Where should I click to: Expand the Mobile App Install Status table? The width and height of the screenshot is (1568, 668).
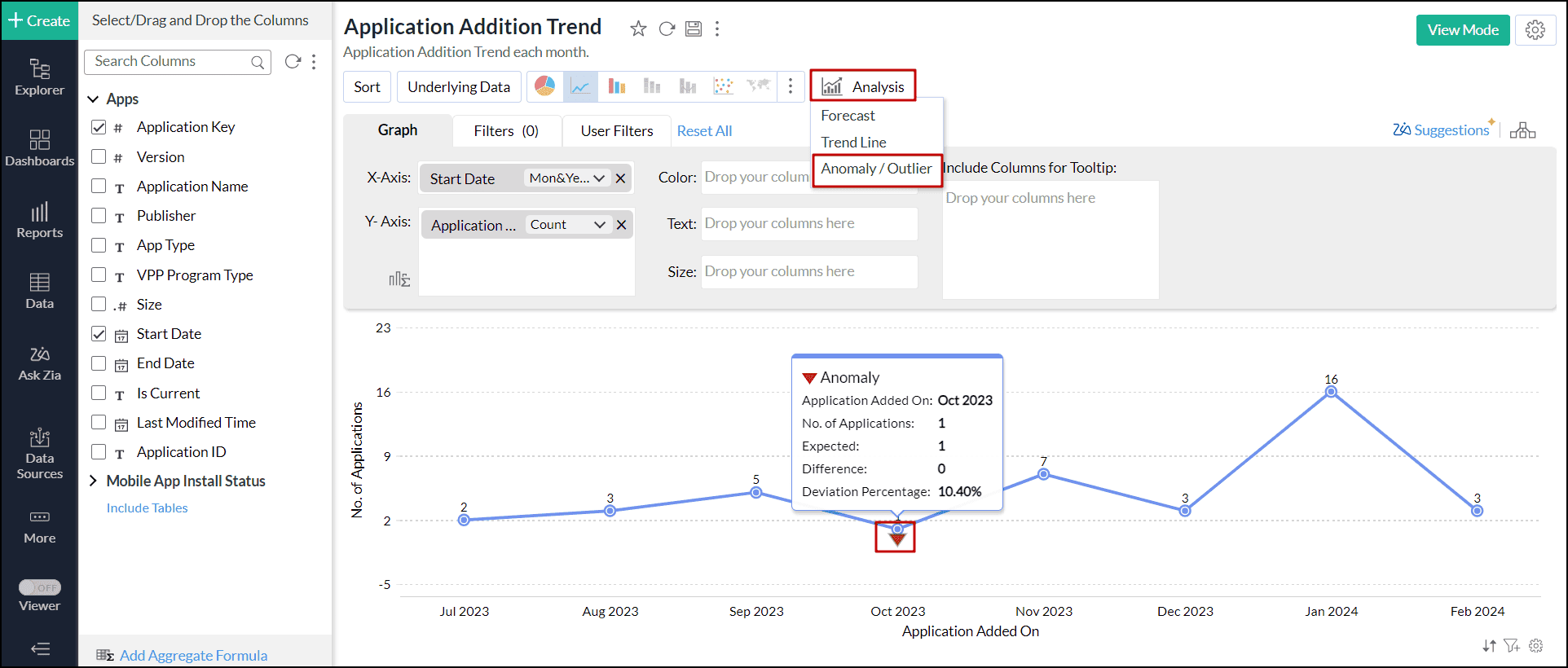pyautogui.click(x=93, y=481)
